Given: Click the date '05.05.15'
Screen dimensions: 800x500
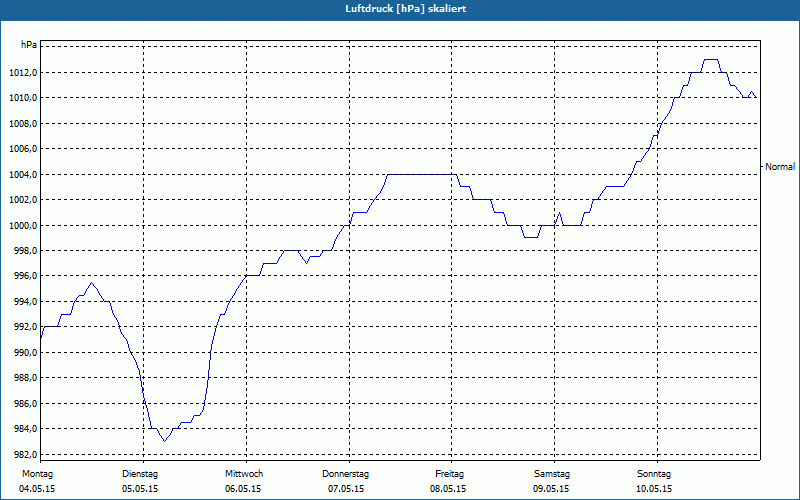Looking at the screenshot, I should coord(140,489).
